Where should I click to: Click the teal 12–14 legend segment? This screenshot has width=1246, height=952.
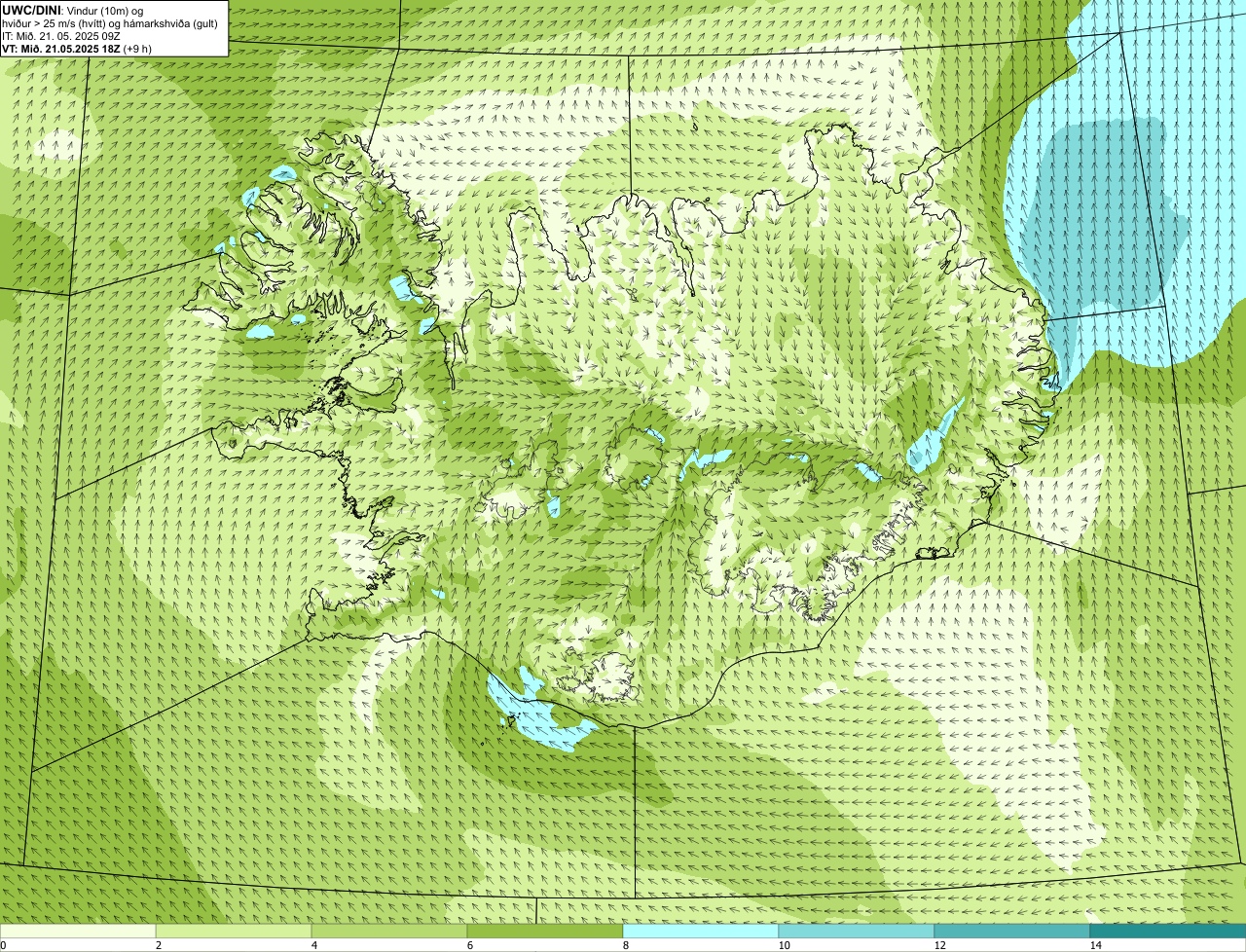tap(1012, 931)
